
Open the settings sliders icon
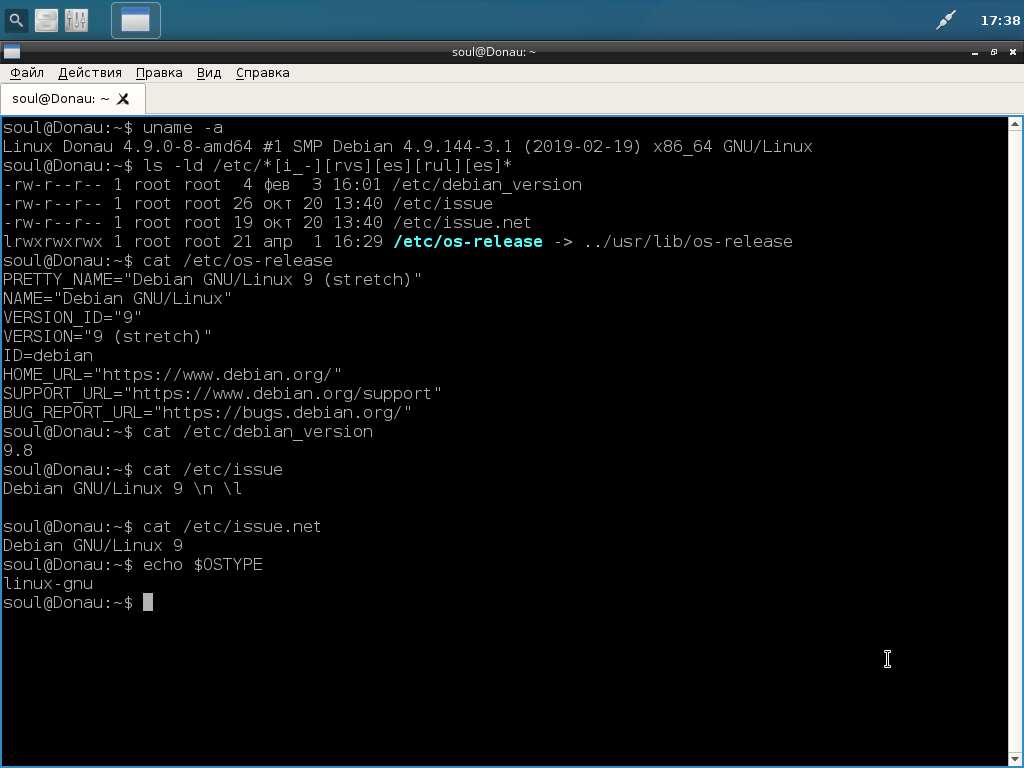tap(76, 20)
